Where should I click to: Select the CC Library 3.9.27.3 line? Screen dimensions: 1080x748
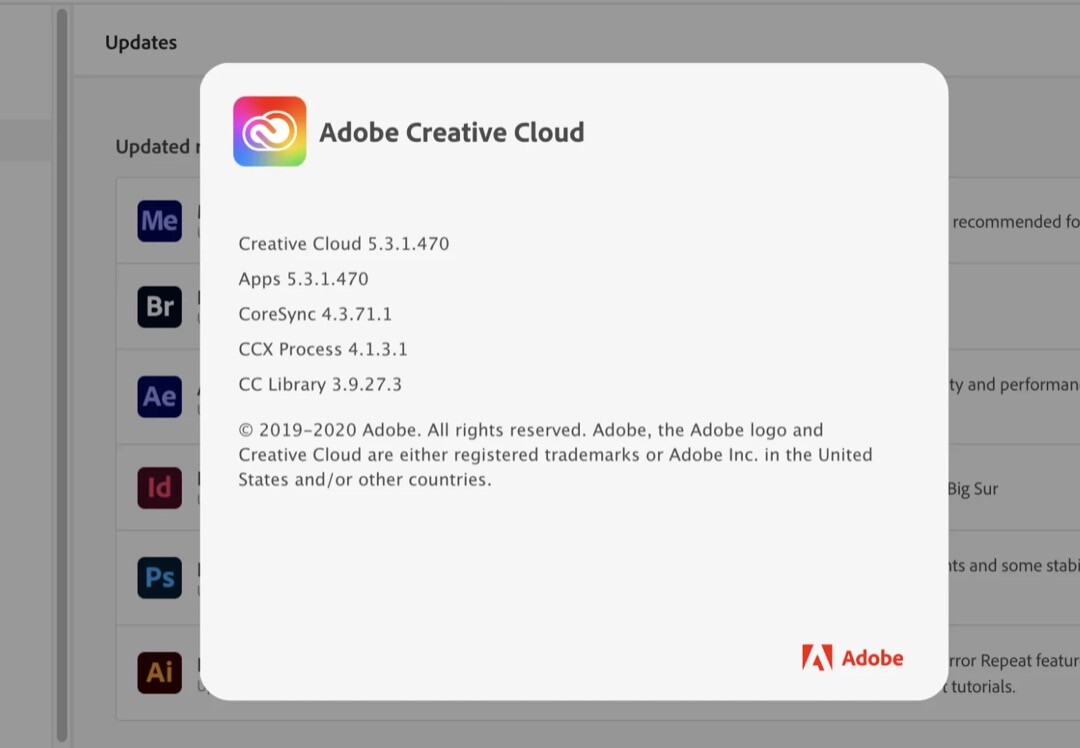(x=320, y=384)
